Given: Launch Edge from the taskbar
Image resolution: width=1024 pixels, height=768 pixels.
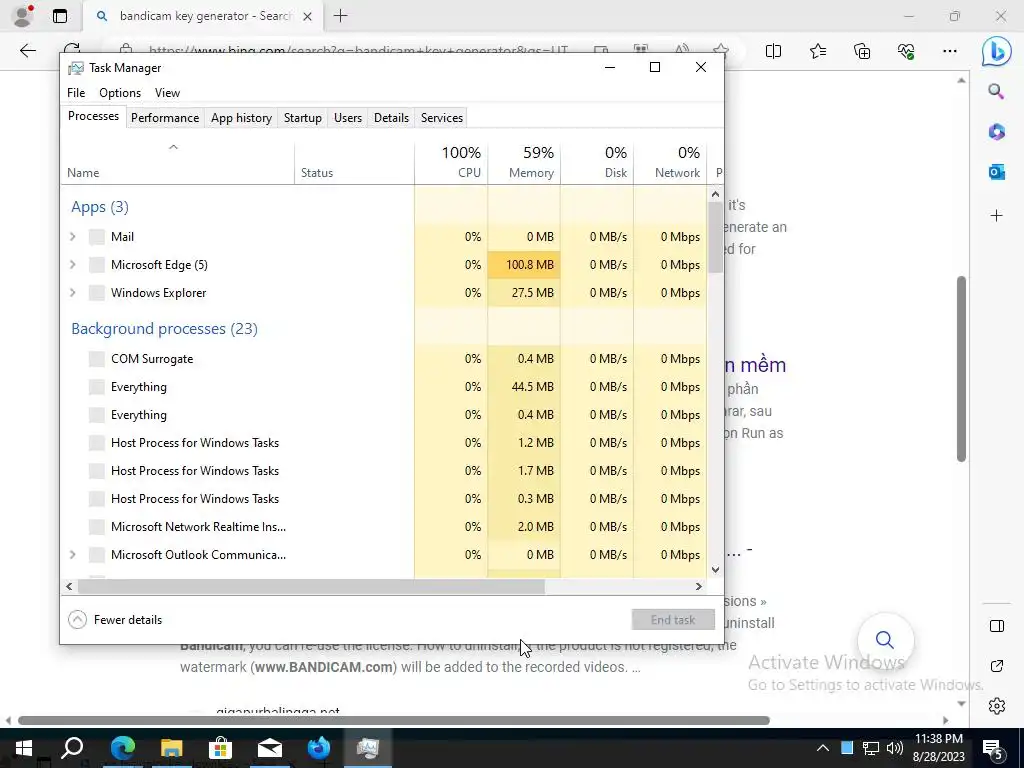Looking at the screenshot, I should tap(122, 748).
